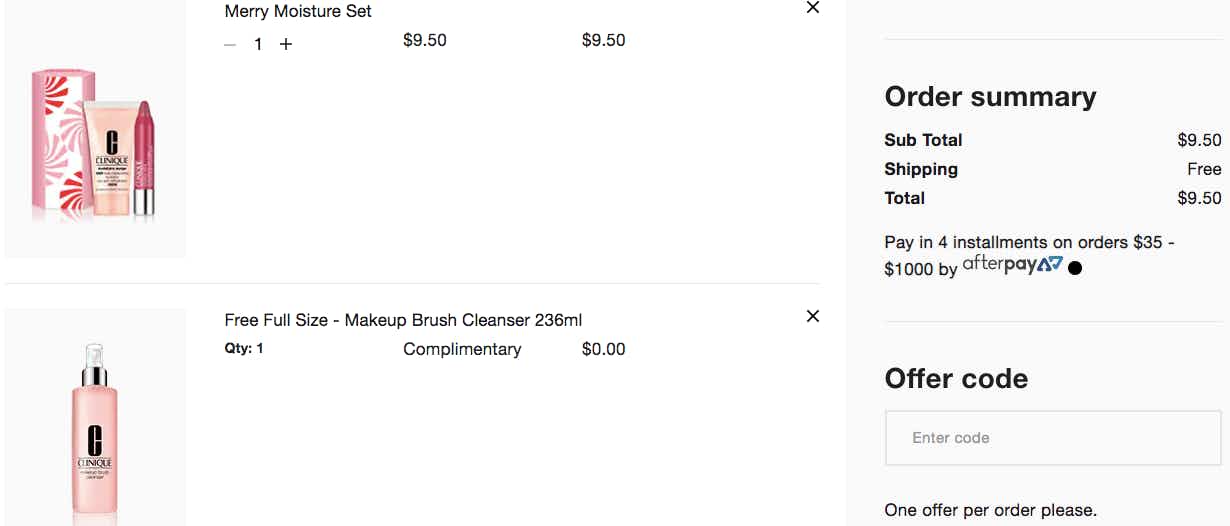Select the quantity value between minus and plus
Screen dimensions: 1230x526
[x=258, y=44]
